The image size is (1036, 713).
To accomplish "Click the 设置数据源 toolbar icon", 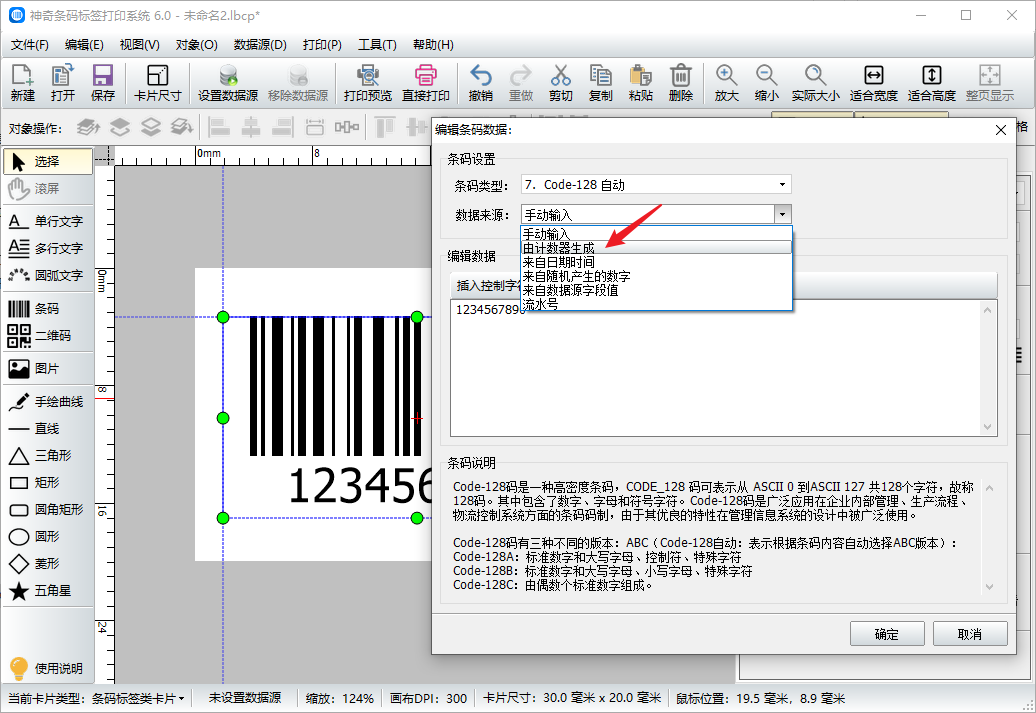I will pyautogui.click(x=228, y=83).
